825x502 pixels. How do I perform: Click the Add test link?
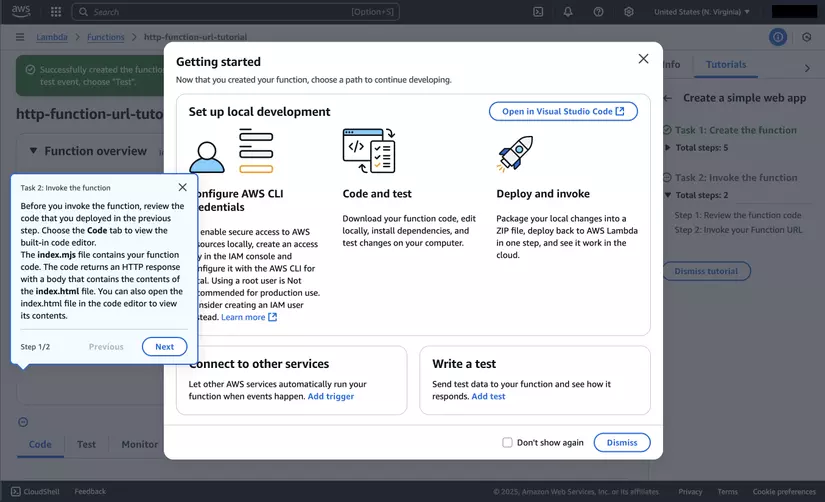488,396
